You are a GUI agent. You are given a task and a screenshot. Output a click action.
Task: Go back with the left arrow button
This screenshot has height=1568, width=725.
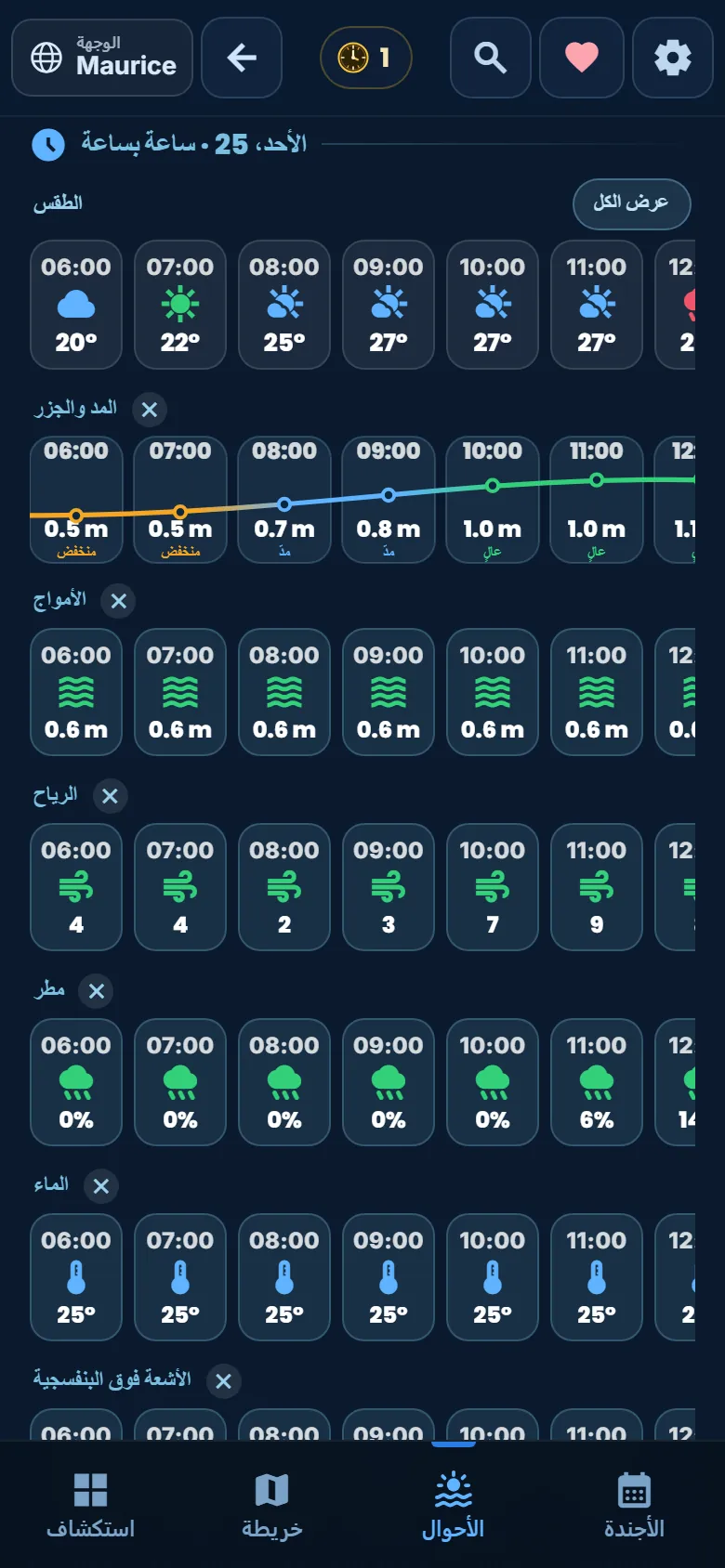point(242,58)
